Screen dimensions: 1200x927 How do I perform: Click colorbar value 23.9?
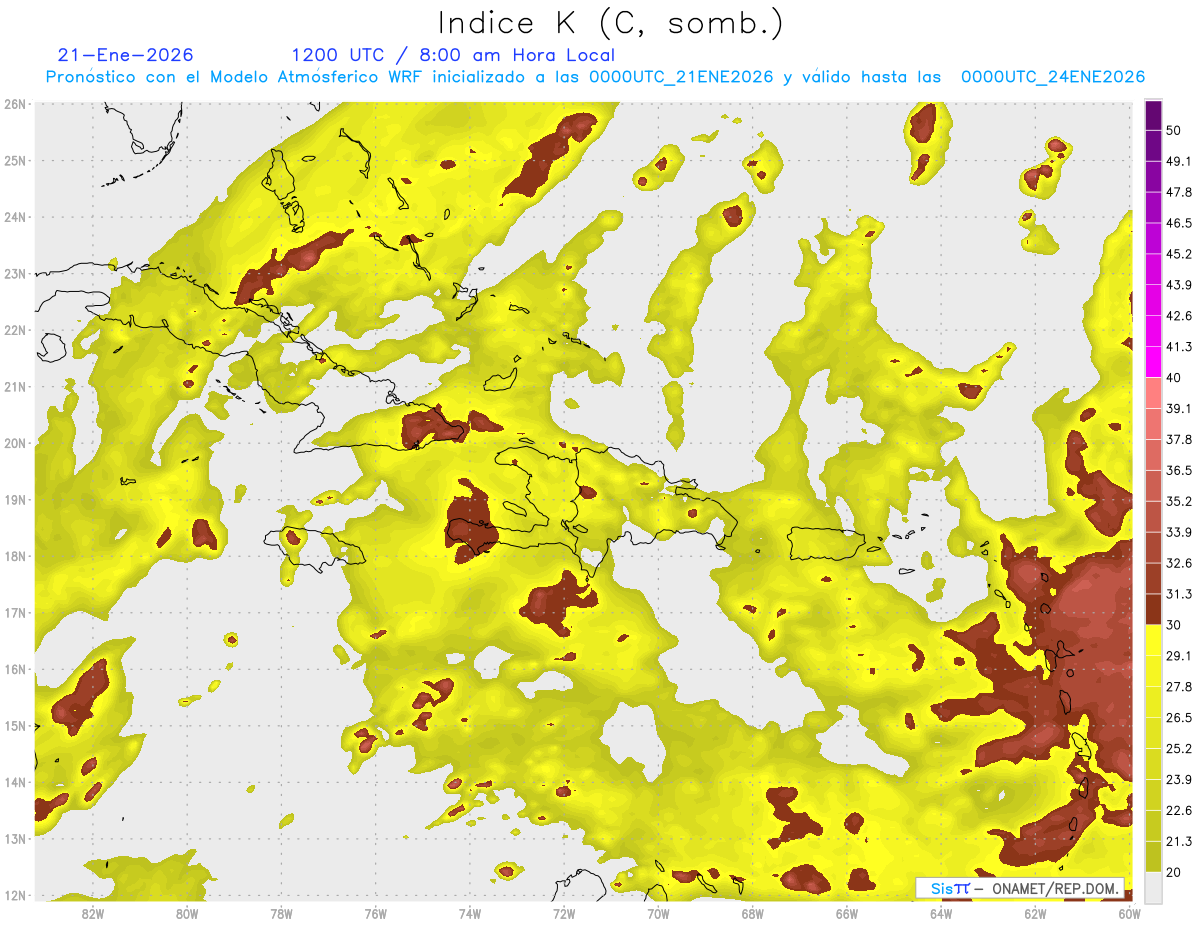pos(1178,779)
